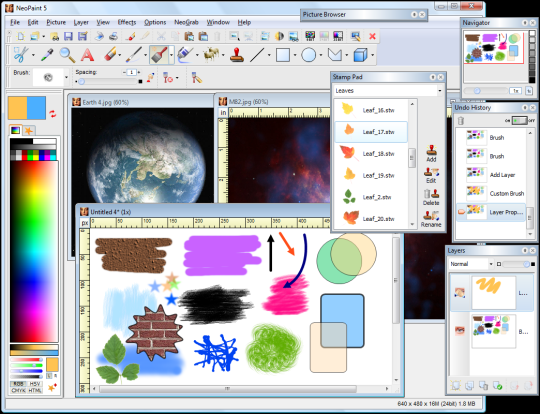The width and height of the screenshot is (540, 414).
Task: Select Custom Brush in Undo History
Action: click(491, 193)
